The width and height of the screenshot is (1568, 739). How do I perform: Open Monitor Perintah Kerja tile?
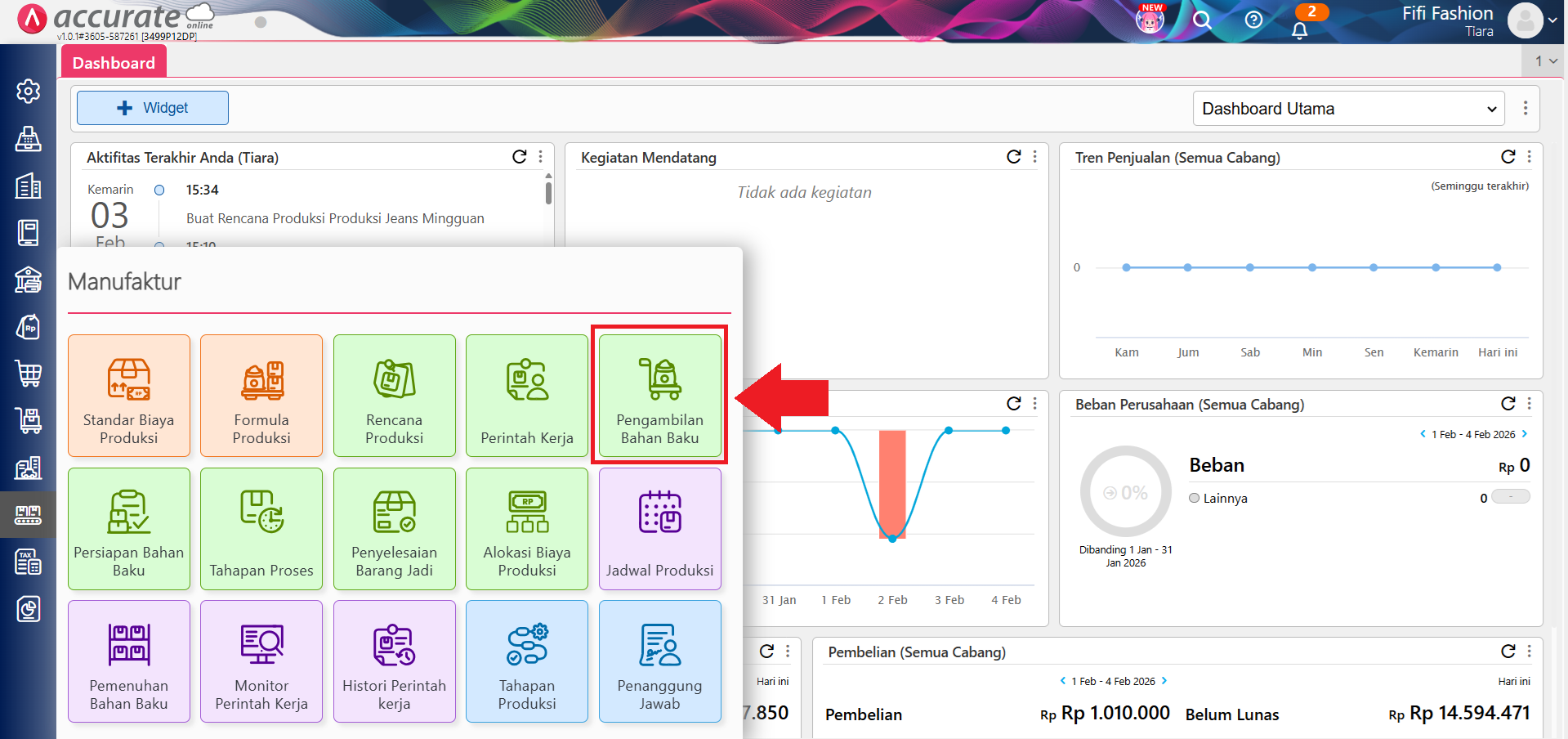261,661
